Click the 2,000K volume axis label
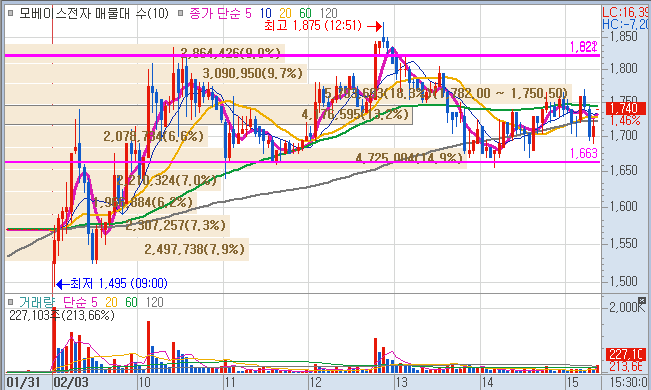 point(627,307)
